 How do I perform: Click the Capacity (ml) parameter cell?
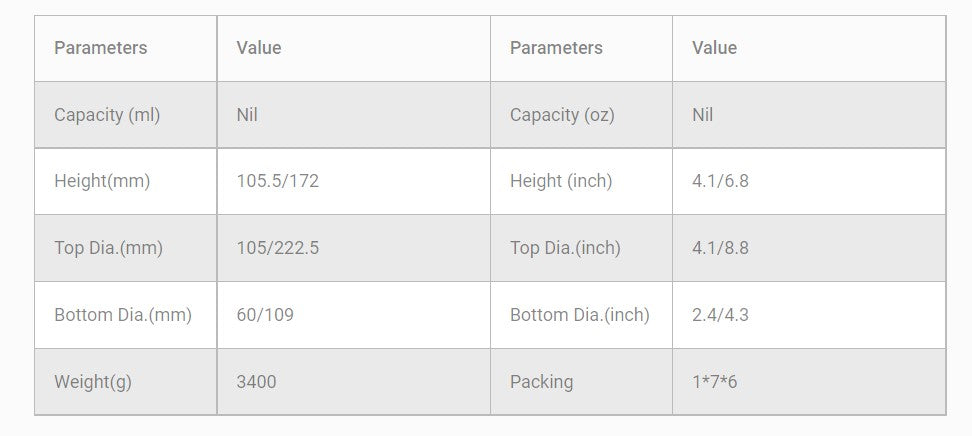[107, 115]
